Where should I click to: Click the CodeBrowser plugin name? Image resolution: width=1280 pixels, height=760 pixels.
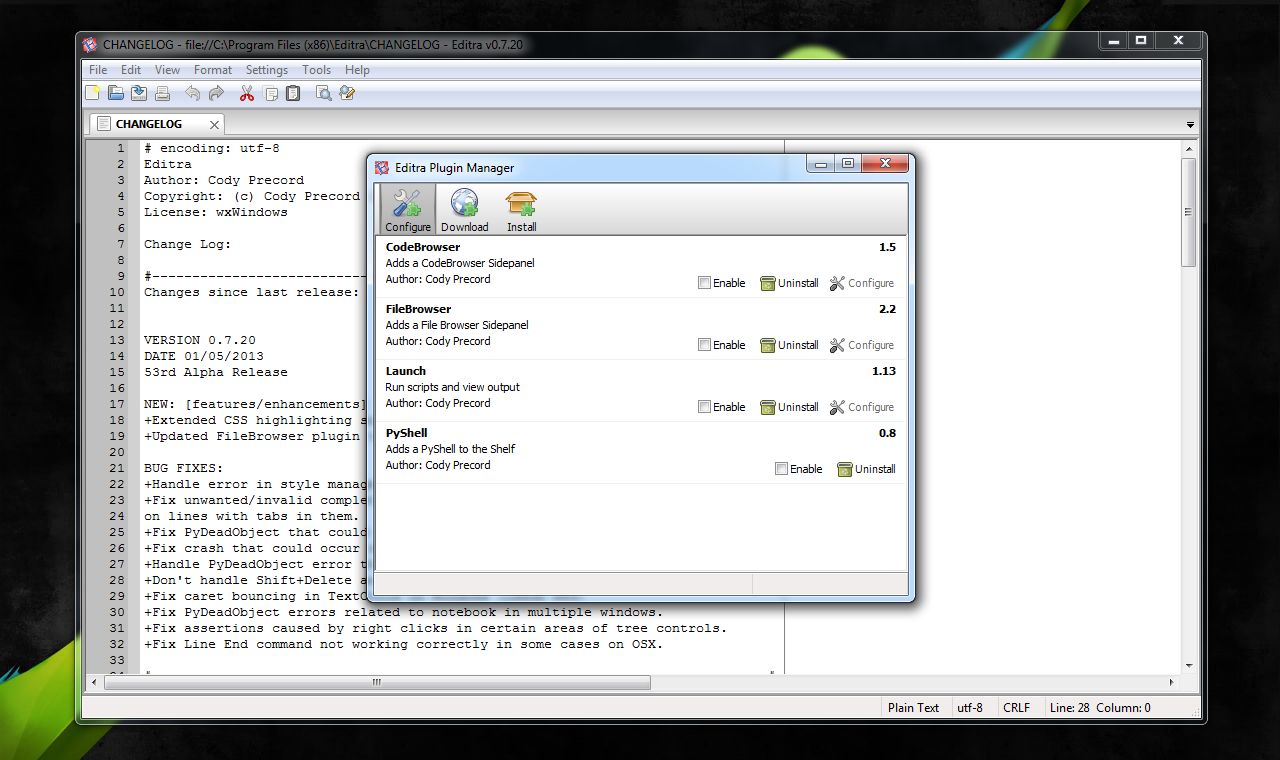point(423,247)
